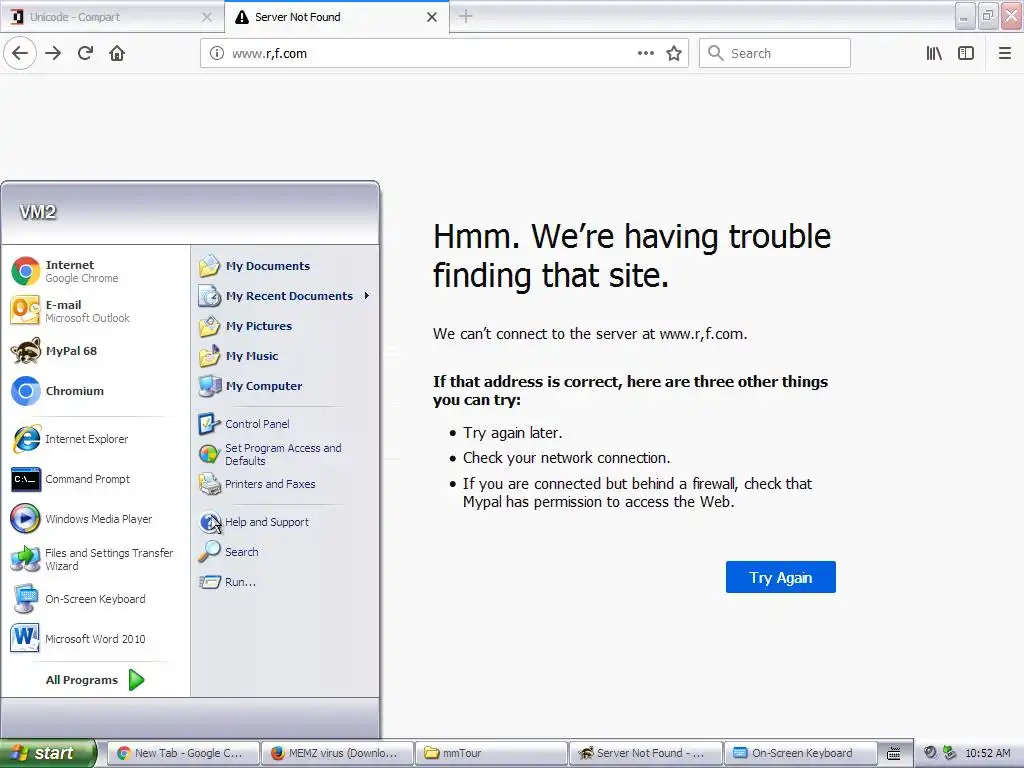The height and width of the screenshot is (768, 1024).
Task: Go forward using the browser forward arrow
Action: (x=53, y=53)
